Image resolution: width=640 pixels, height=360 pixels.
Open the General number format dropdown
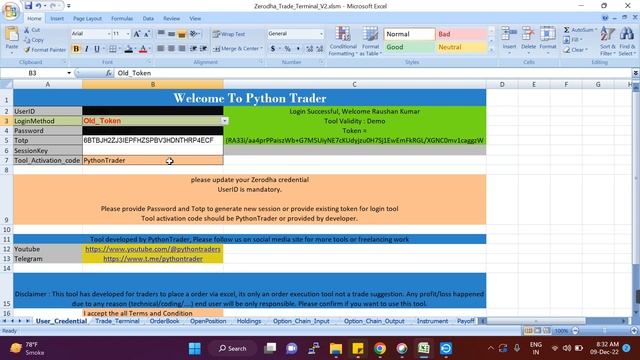pyautogui.click(x=321, y=34)
